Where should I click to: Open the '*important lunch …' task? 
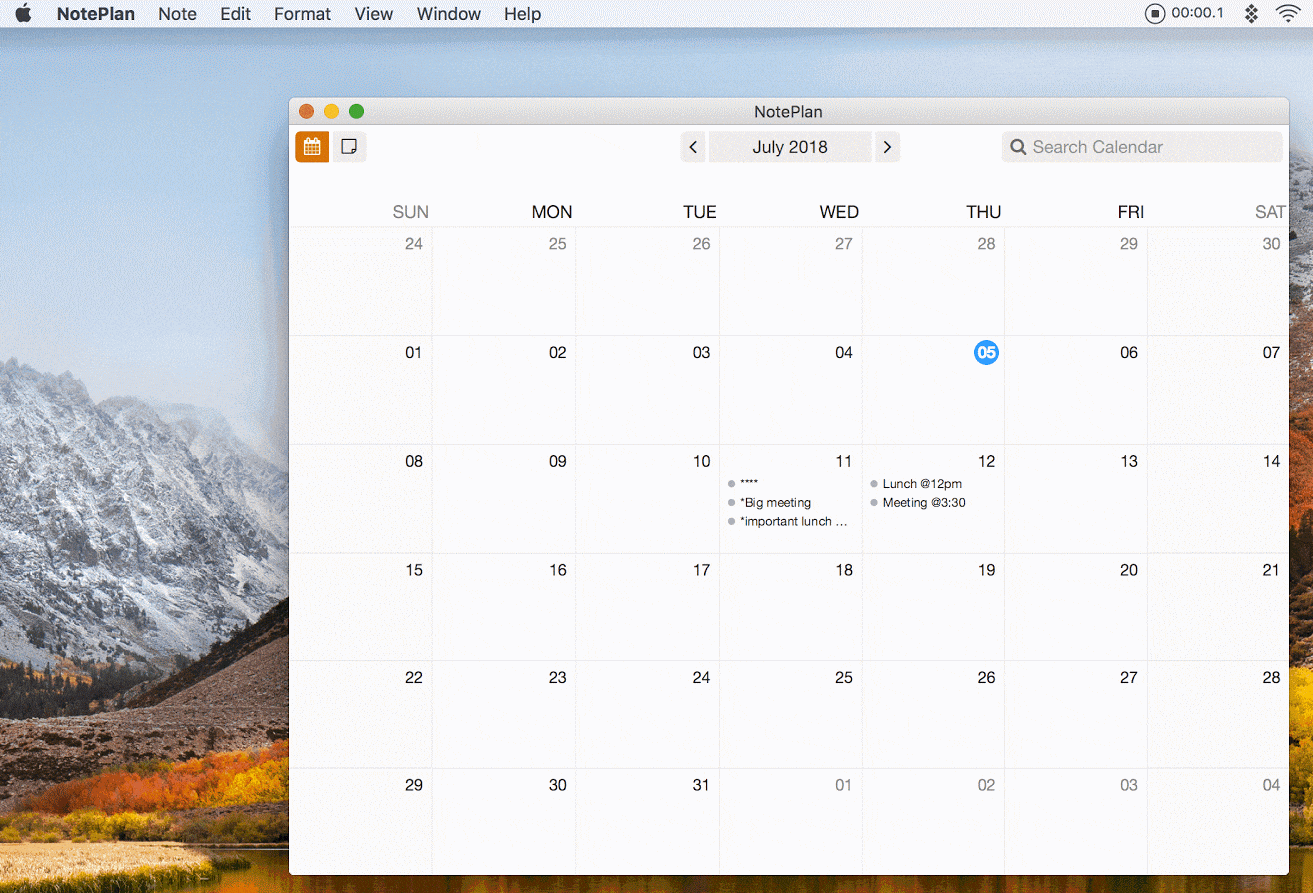(x=794, y=522)
